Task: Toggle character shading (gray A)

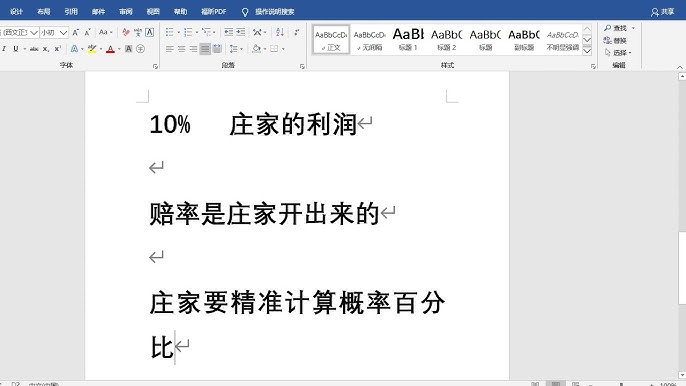Action: point(129,49)
